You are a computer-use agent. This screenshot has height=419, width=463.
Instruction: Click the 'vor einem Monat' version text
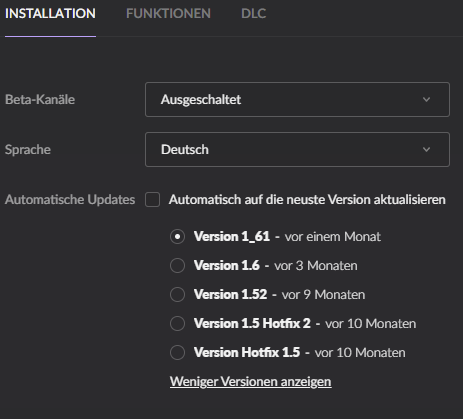pyautogui.click(x=333, y=237)
